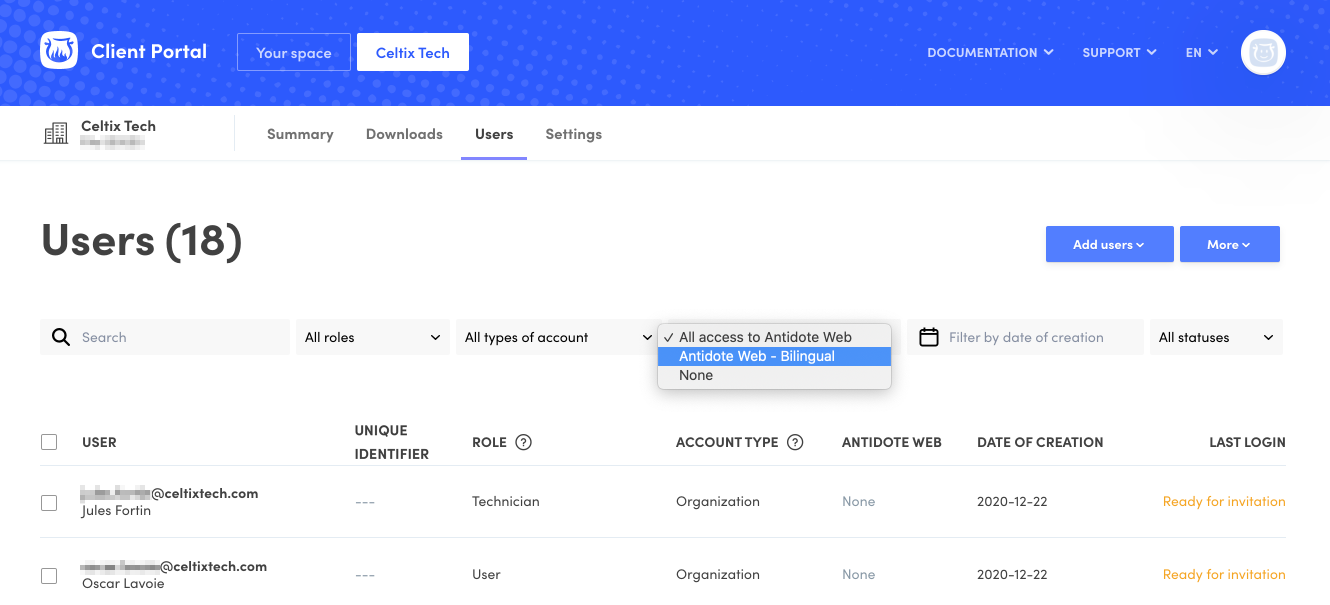Click the Filter by date of creation field
1330x605 pixels.
pos(1025,337)
